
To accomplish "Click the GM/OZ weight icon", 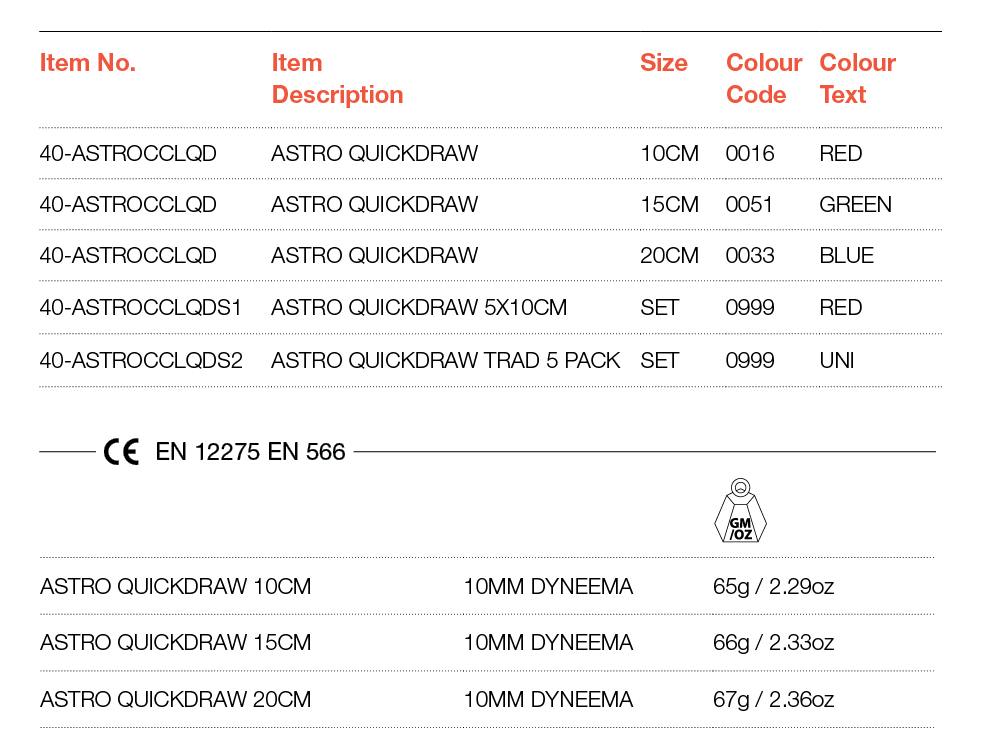I will point(741,511).
